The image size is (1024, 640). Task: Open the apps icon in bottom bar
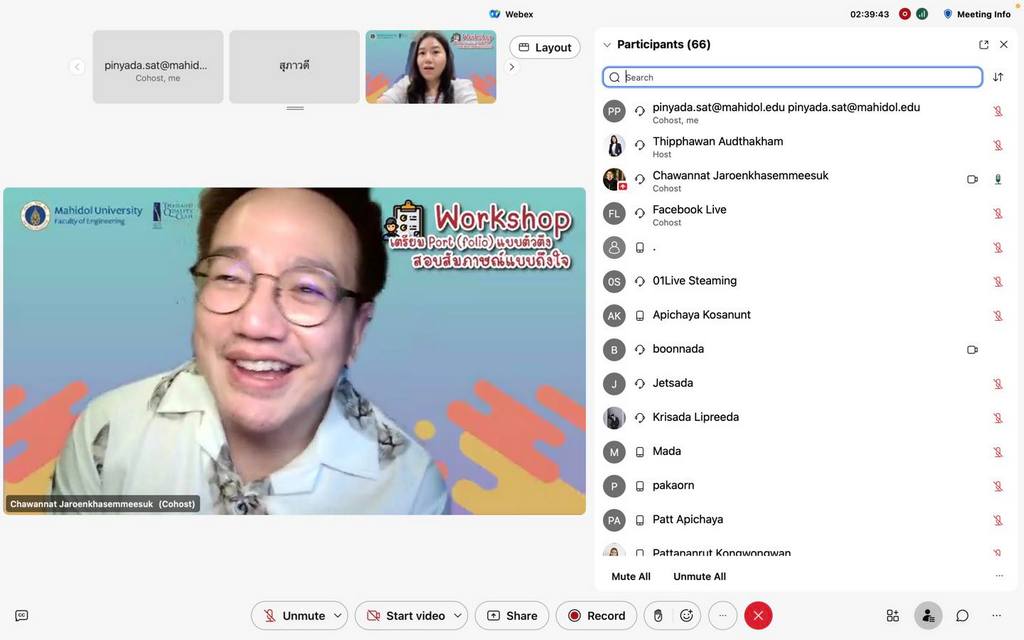[893, 616]
